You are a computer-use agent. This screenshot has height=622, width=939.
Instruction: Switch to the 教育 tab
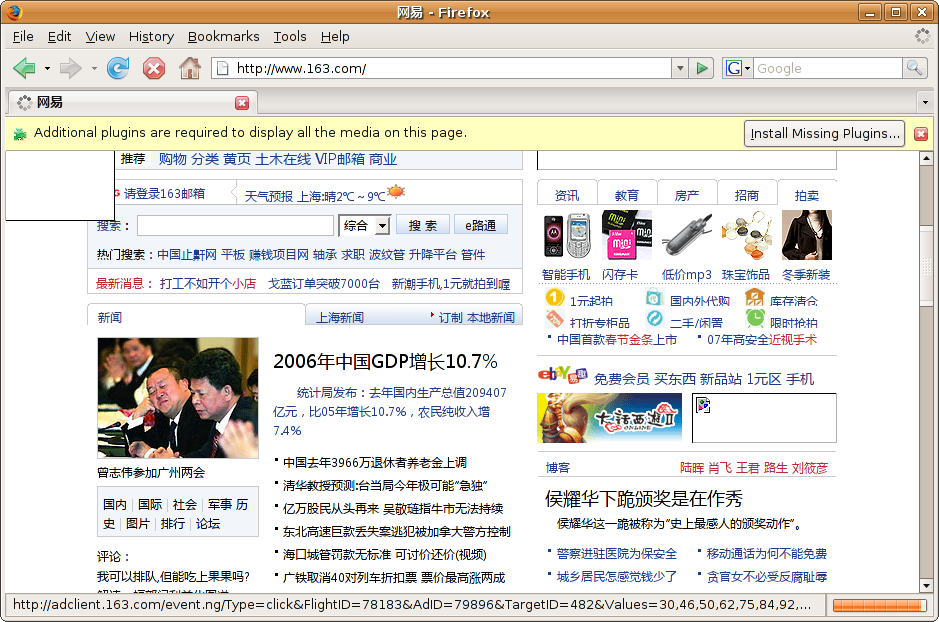(626, 195)
